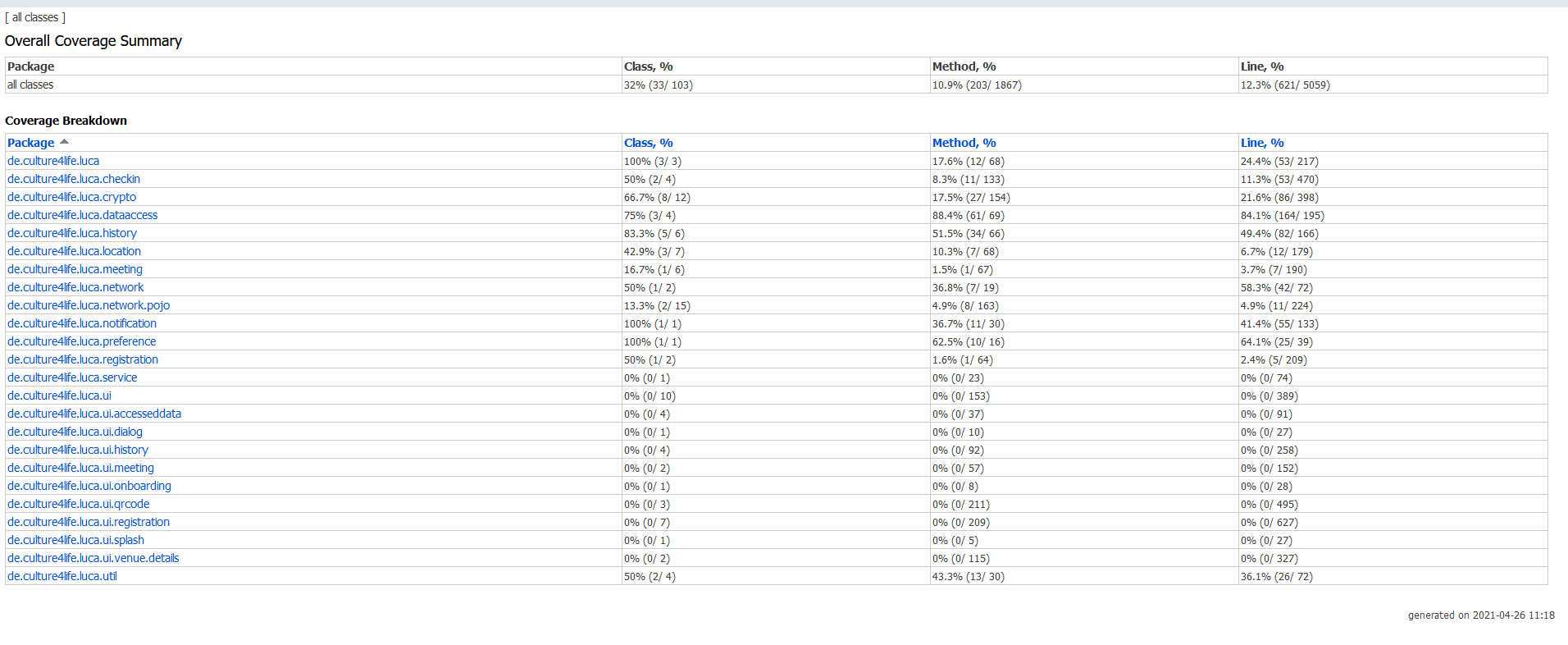Select checkin line coverage '11.3% (53/ 470)'

1279,179
